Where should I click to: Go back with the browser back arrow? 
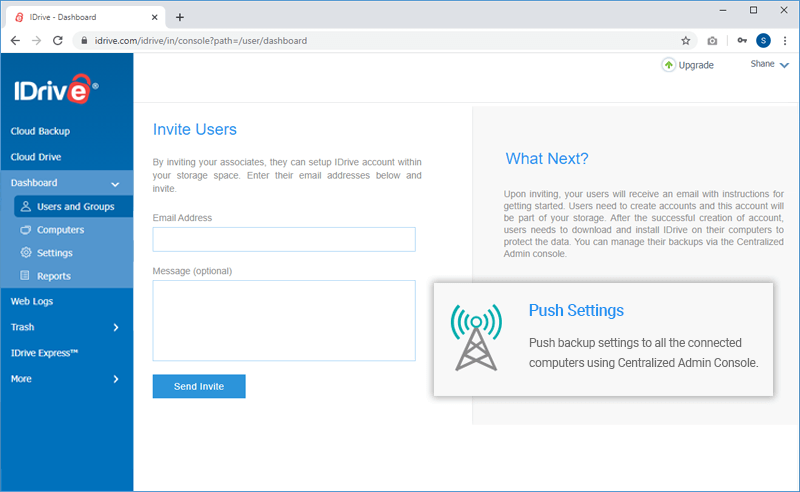15,41
